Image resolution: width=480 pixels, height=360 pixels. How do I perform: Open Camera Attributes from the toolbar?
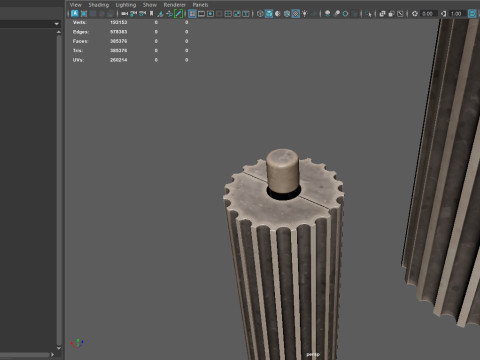tap(143, 13)
